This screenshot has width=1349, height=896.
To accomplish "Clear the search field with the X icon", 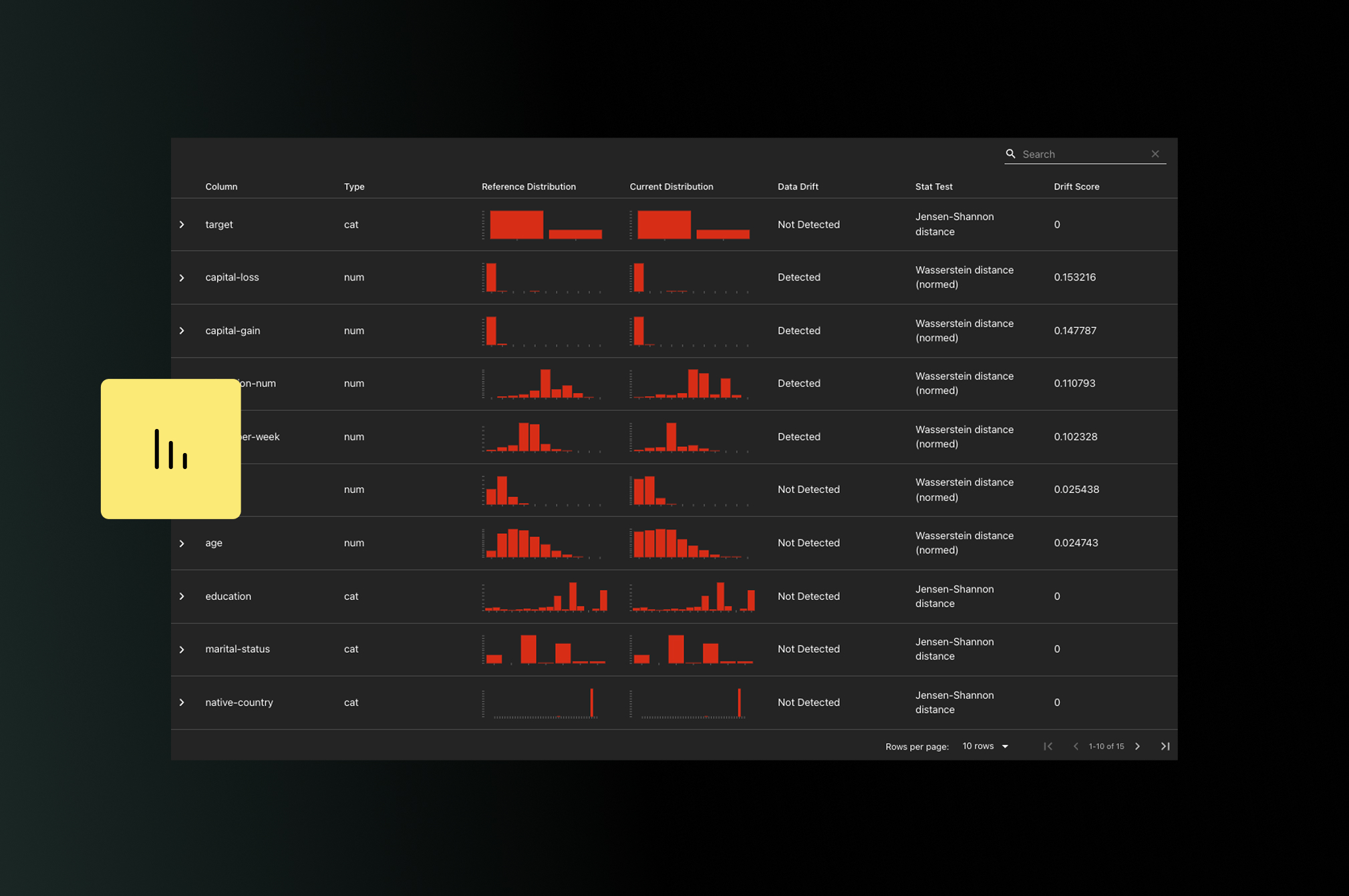I will point(1155,154).
